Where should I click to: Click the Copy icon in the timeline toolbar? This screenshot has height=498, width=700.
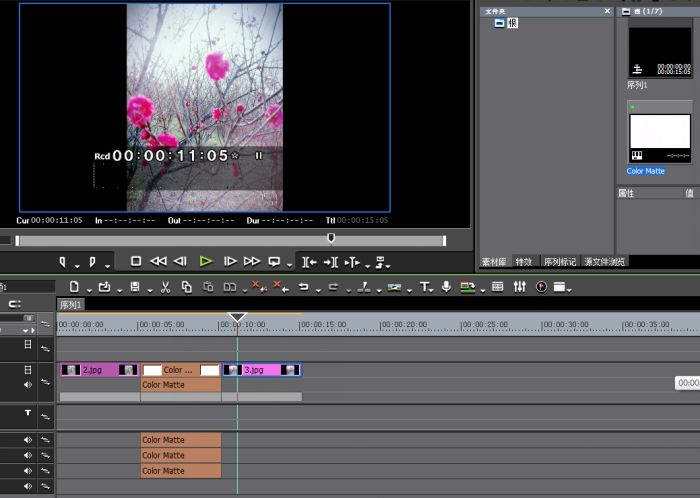click(x=186, y=287)
